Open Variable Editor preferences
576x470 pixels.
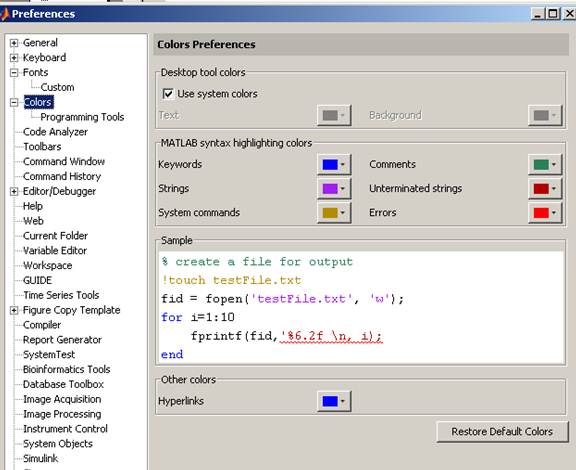[x=55, y=251]
